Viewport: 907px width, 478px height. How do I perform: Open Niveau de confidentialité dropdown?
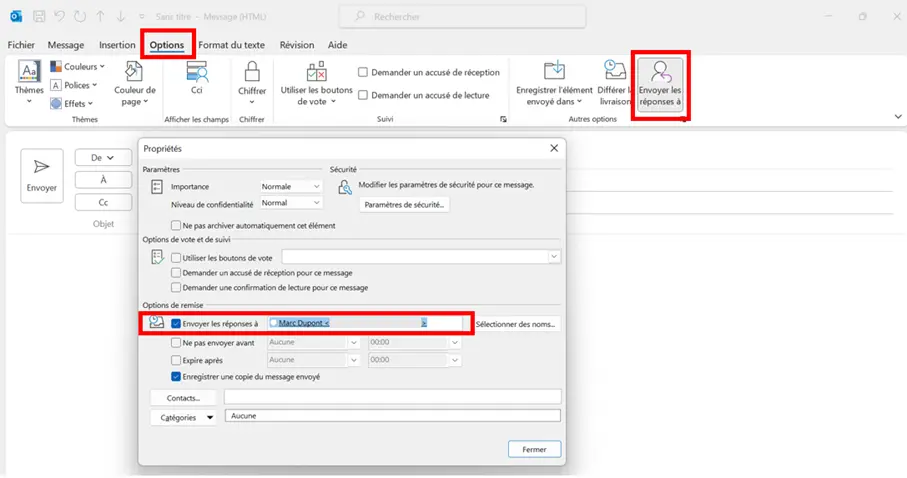click(290, 203)
